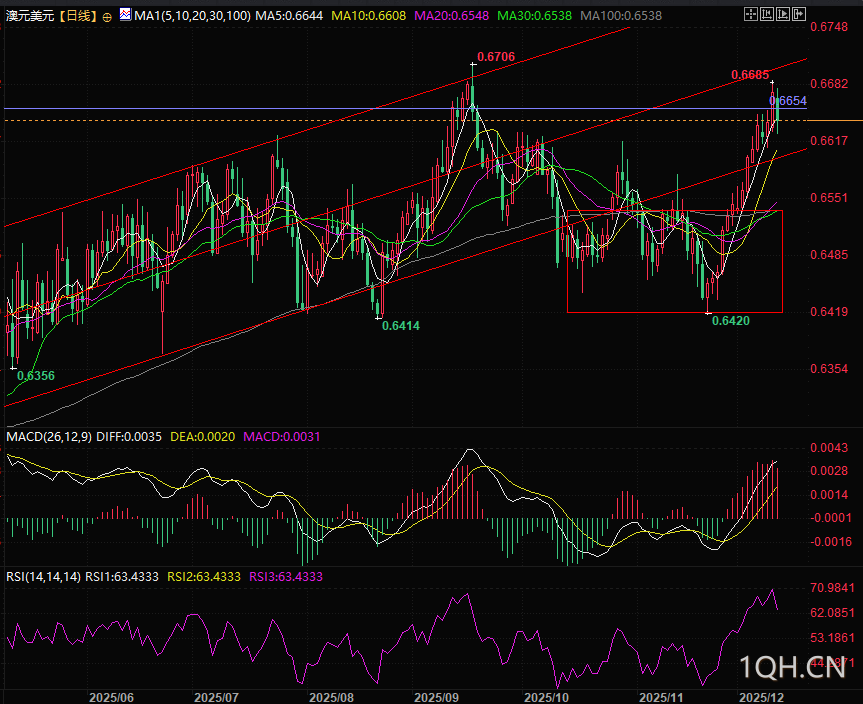Click the hide side panel arrow icon

(798, 16)
